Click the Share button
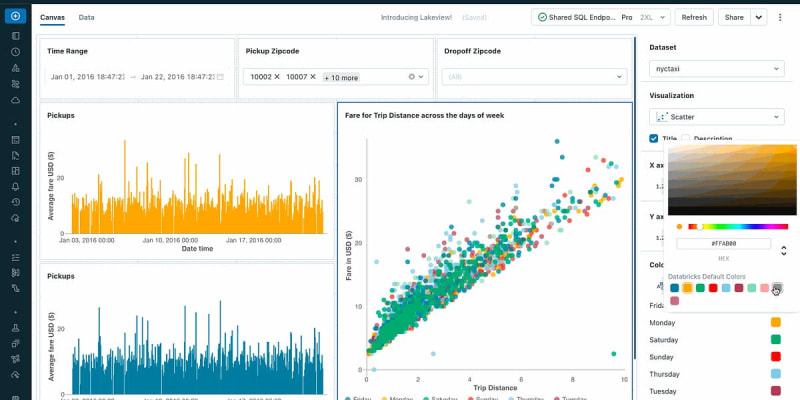The height and width of the screenshot is (400, 800). pos(734,17)
